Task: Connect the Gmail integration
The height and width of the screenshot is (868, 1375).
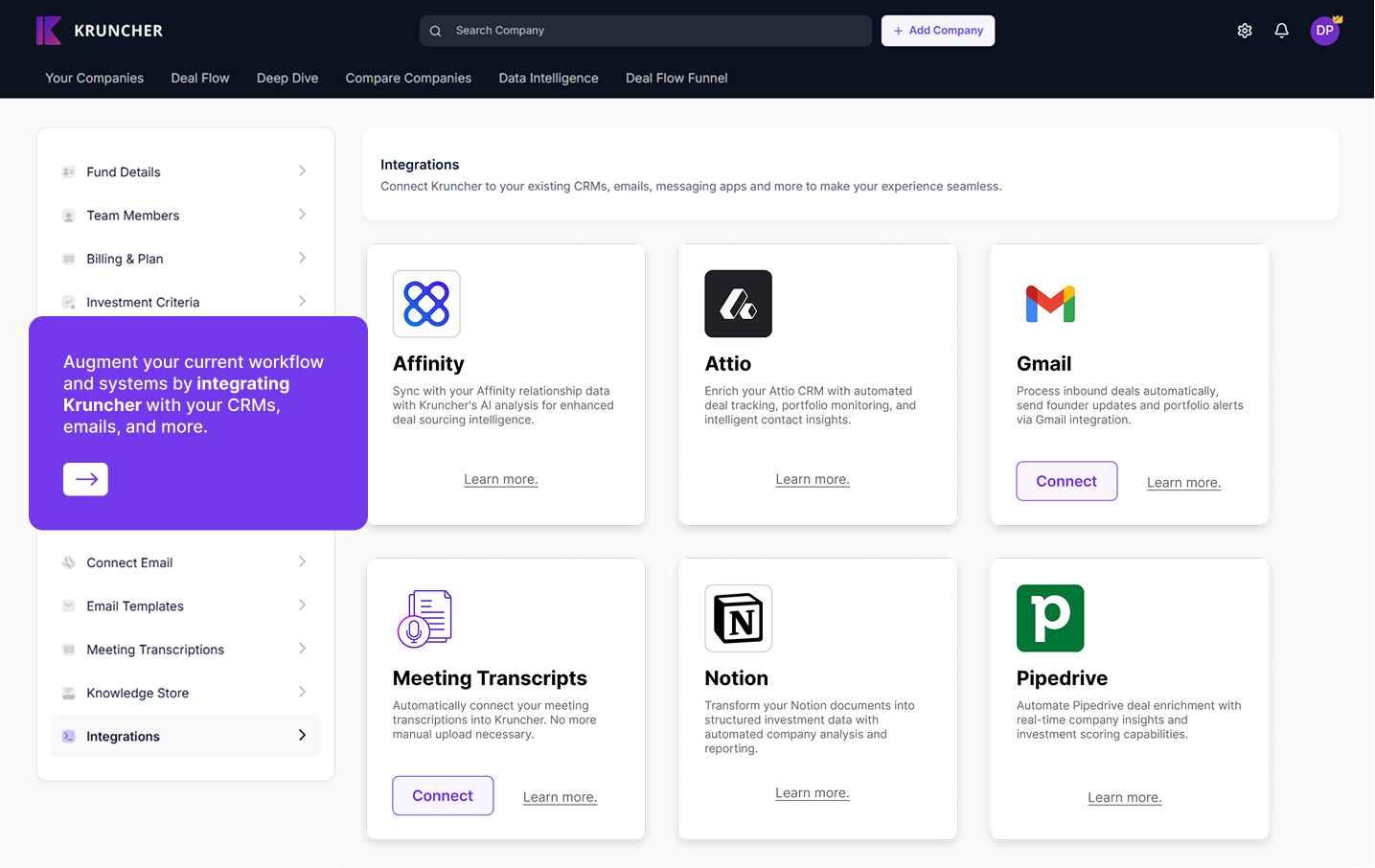Action: pyautogui.click(x=1066, y=481)
